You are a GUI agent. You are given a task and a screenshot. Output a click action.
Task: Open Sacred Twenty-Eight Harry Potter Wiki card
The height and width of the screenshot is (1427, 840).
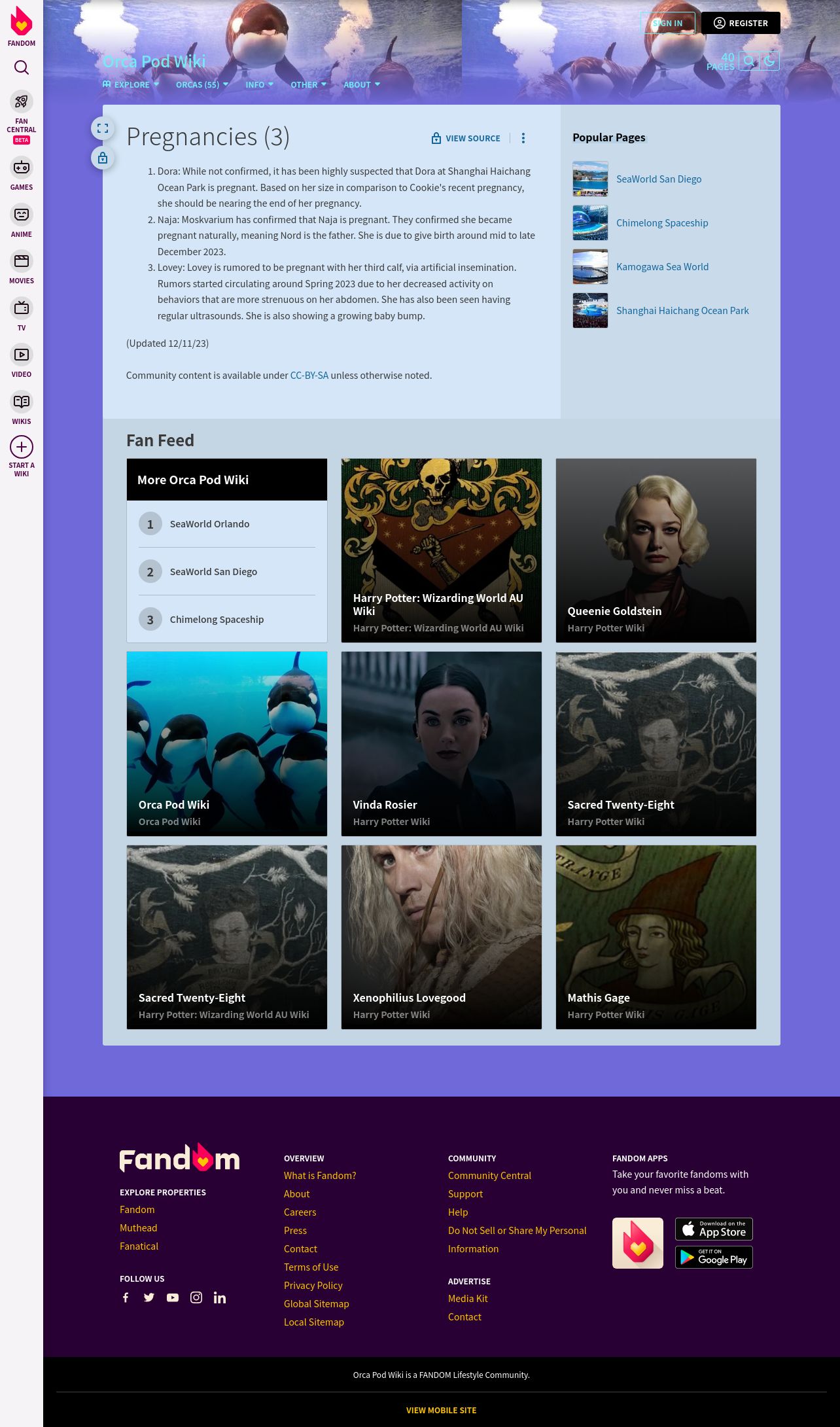(656, 744)
